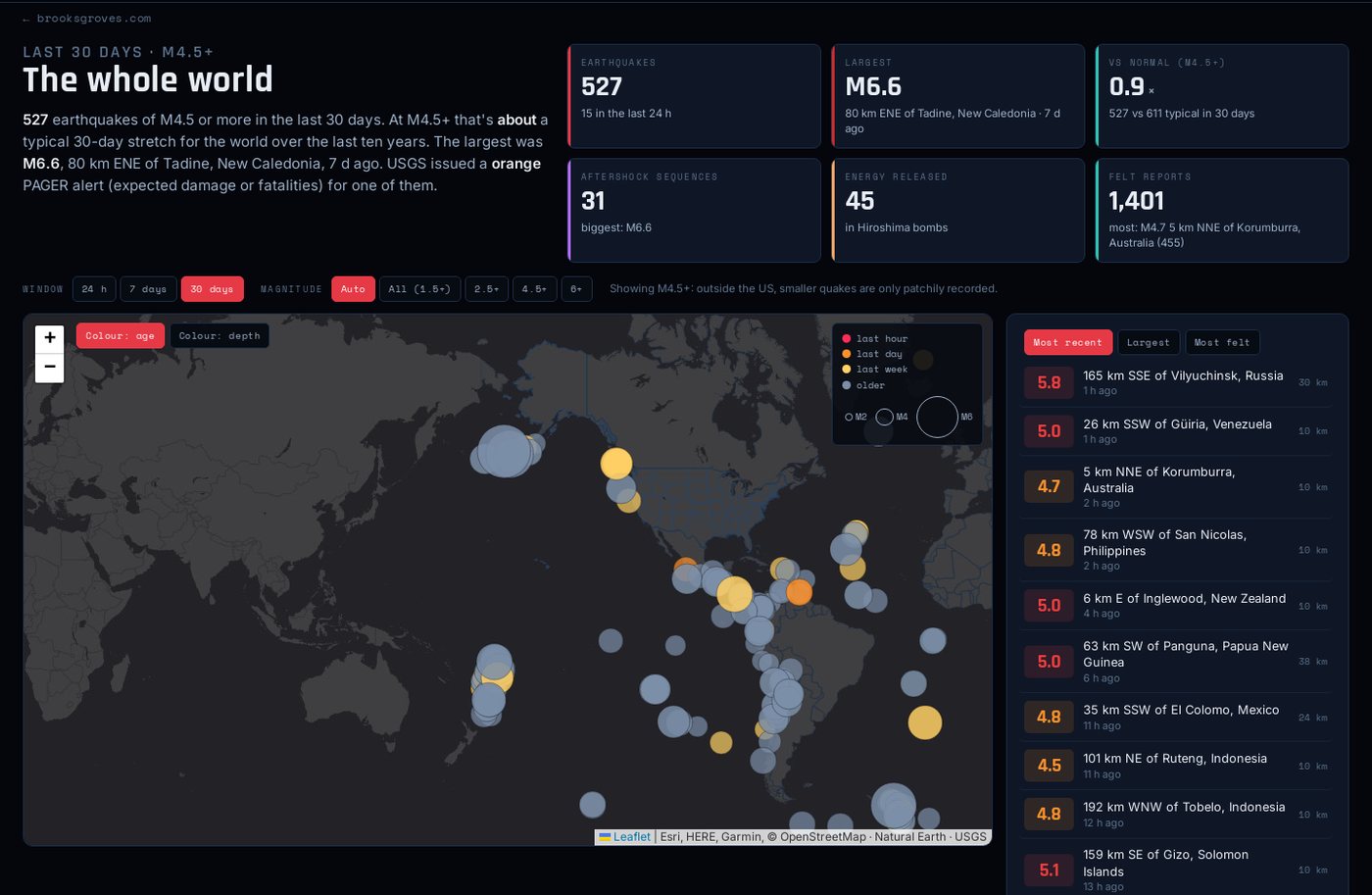The width and height of the screenshot is (1372, 895).
Task: Set magnitude filter to Auto
Action: (353, 289)
